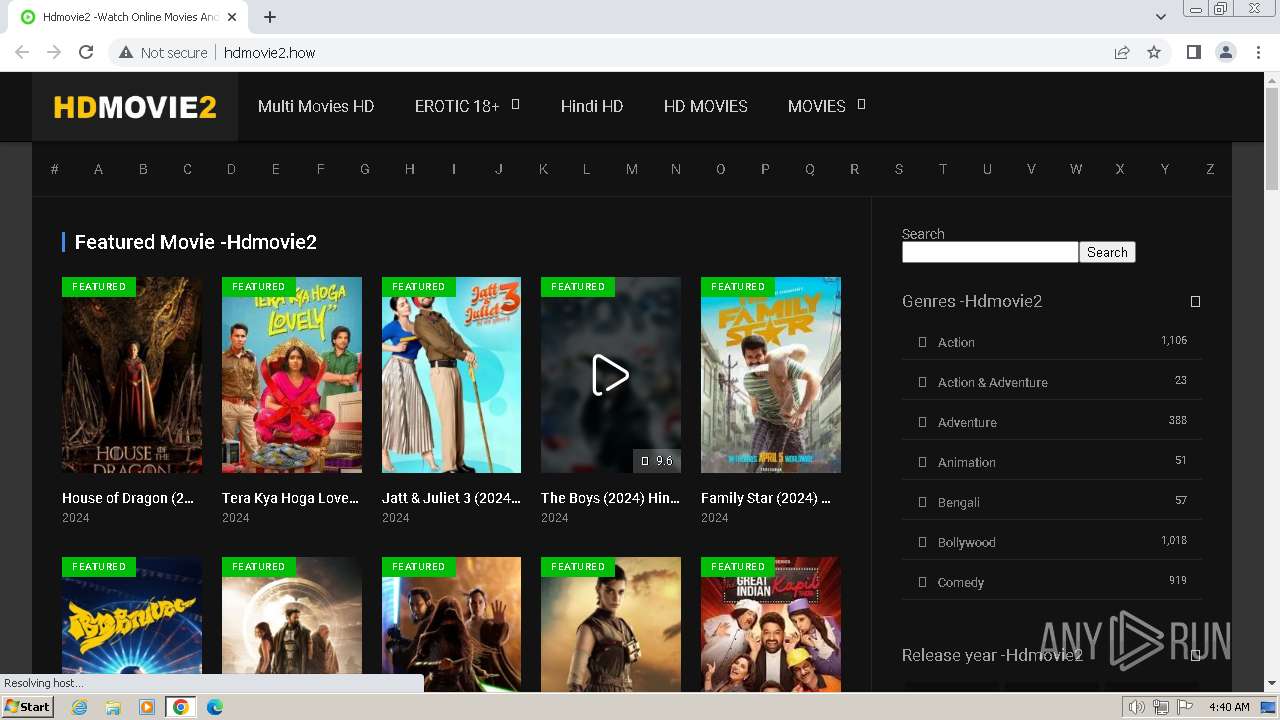The image size is (1280, 720).
Task: Open the media player taskbar icon
Action: click(147, 707)
